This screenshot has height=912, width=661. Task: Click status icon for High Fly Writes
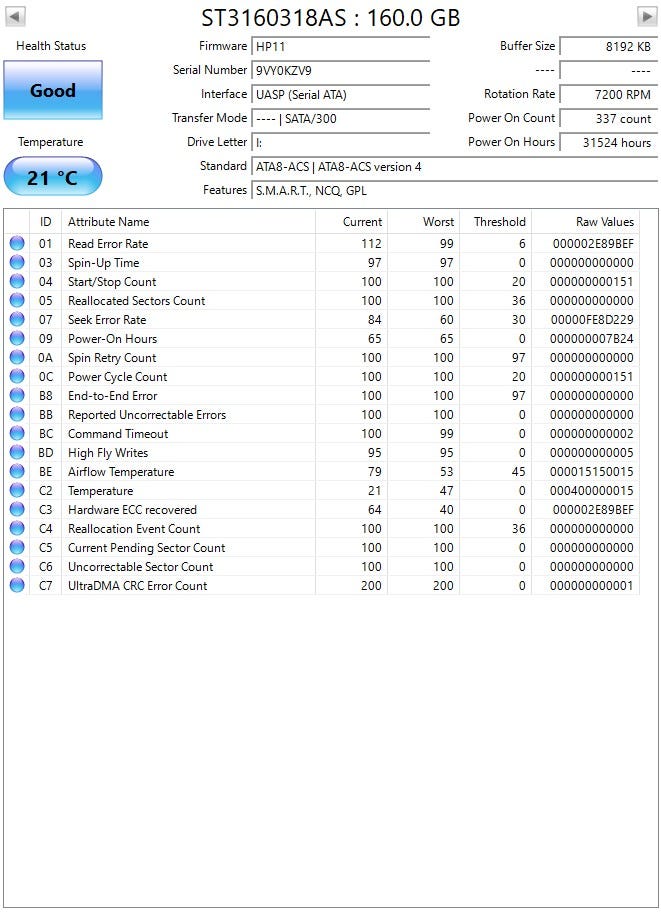(17, 453)
